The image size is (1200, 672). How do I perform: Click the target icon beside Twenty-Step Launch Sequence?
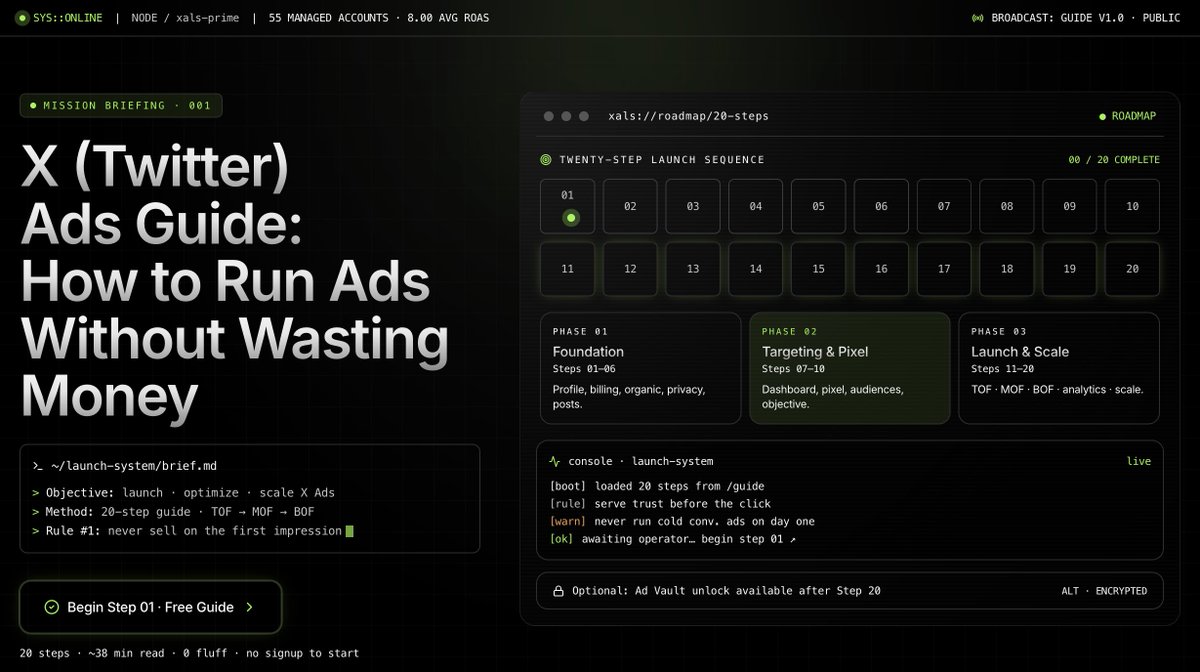[x=546, y=159]
